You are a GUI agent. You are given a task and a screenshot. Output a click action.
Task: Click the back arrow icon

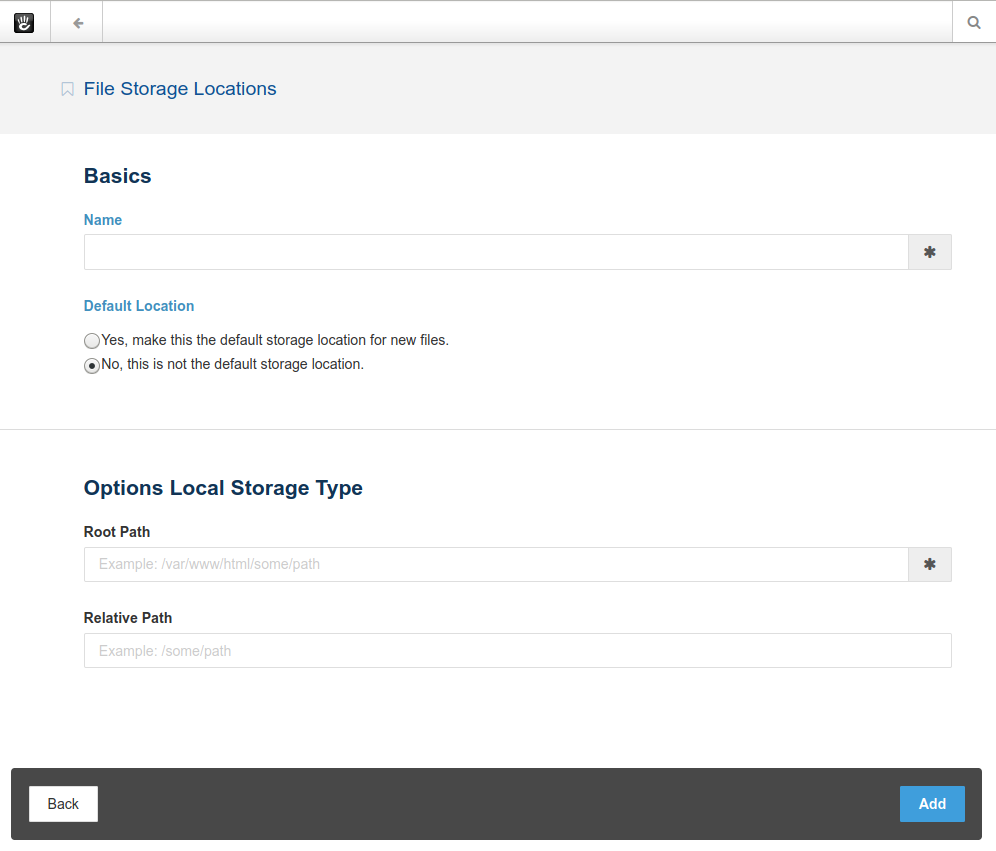coord(76,21)
